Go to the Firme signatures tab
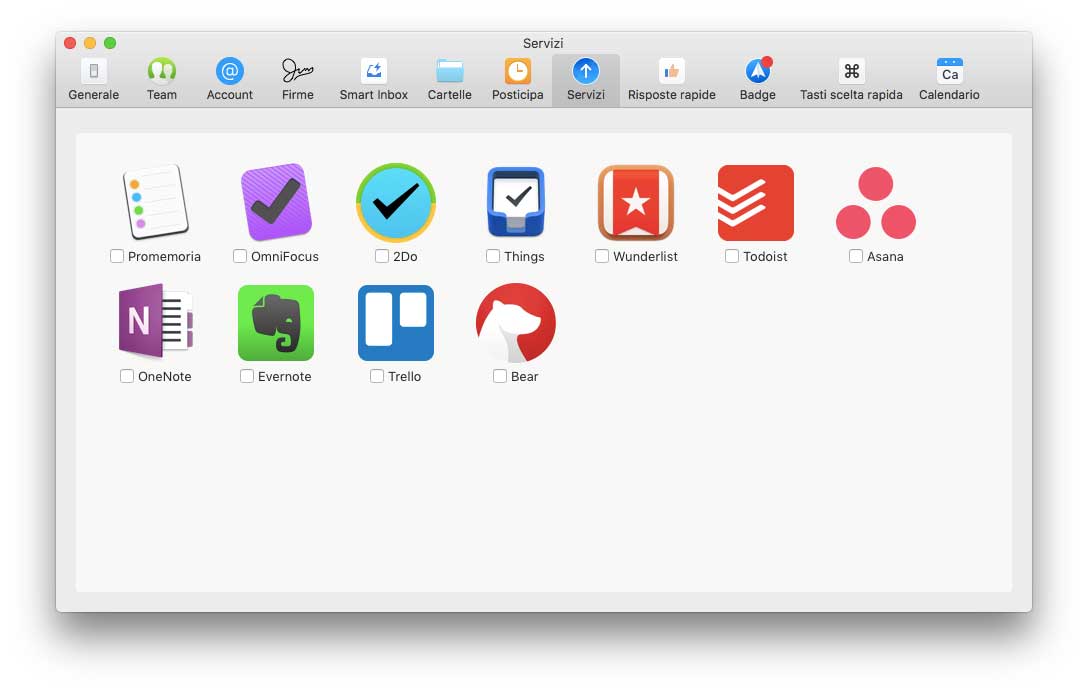Image resolution: width=1088 pixels, height=692 pixels. [298, 81]
